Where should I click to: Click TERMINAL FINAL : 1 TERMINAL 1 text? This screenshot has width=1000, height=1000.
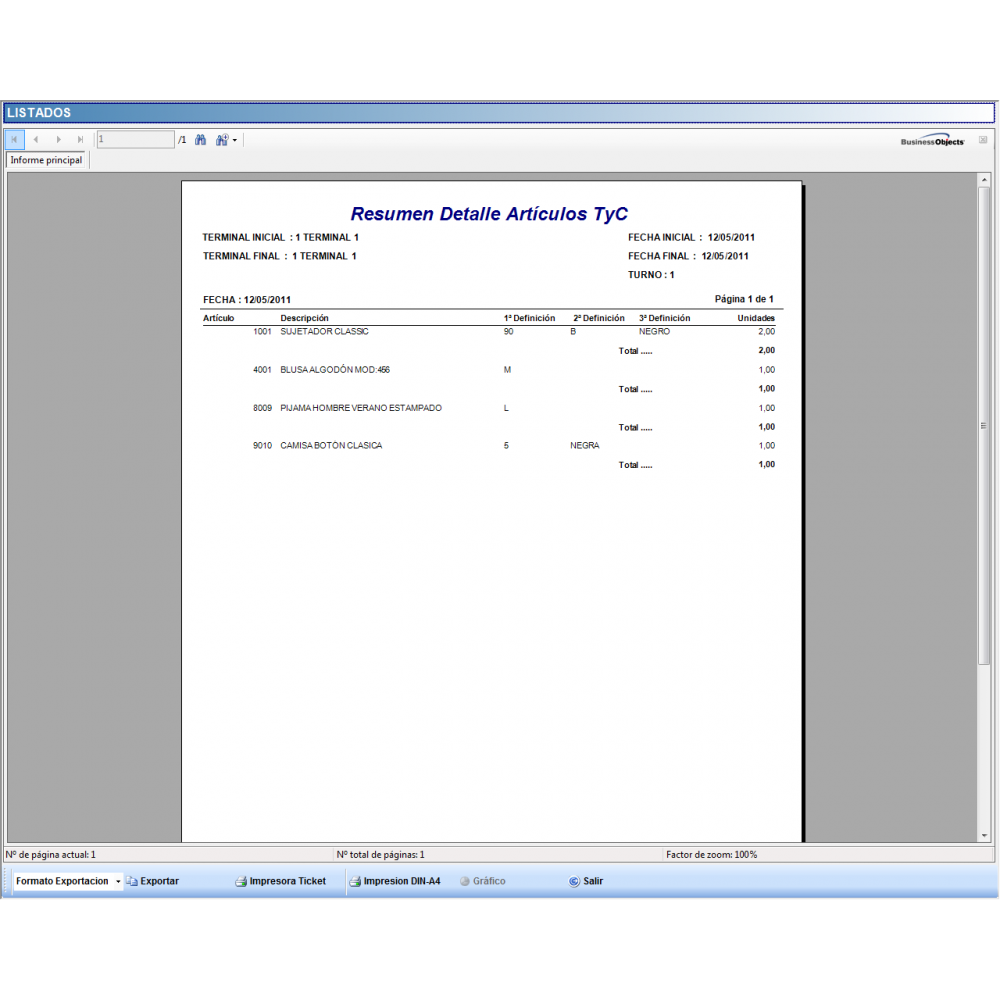[x=279, y=256]
